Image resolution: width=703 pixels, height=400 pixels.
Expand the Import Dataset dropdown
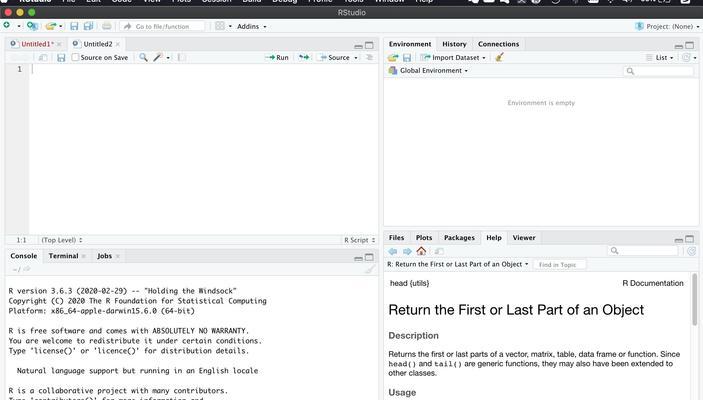[453, 57]
